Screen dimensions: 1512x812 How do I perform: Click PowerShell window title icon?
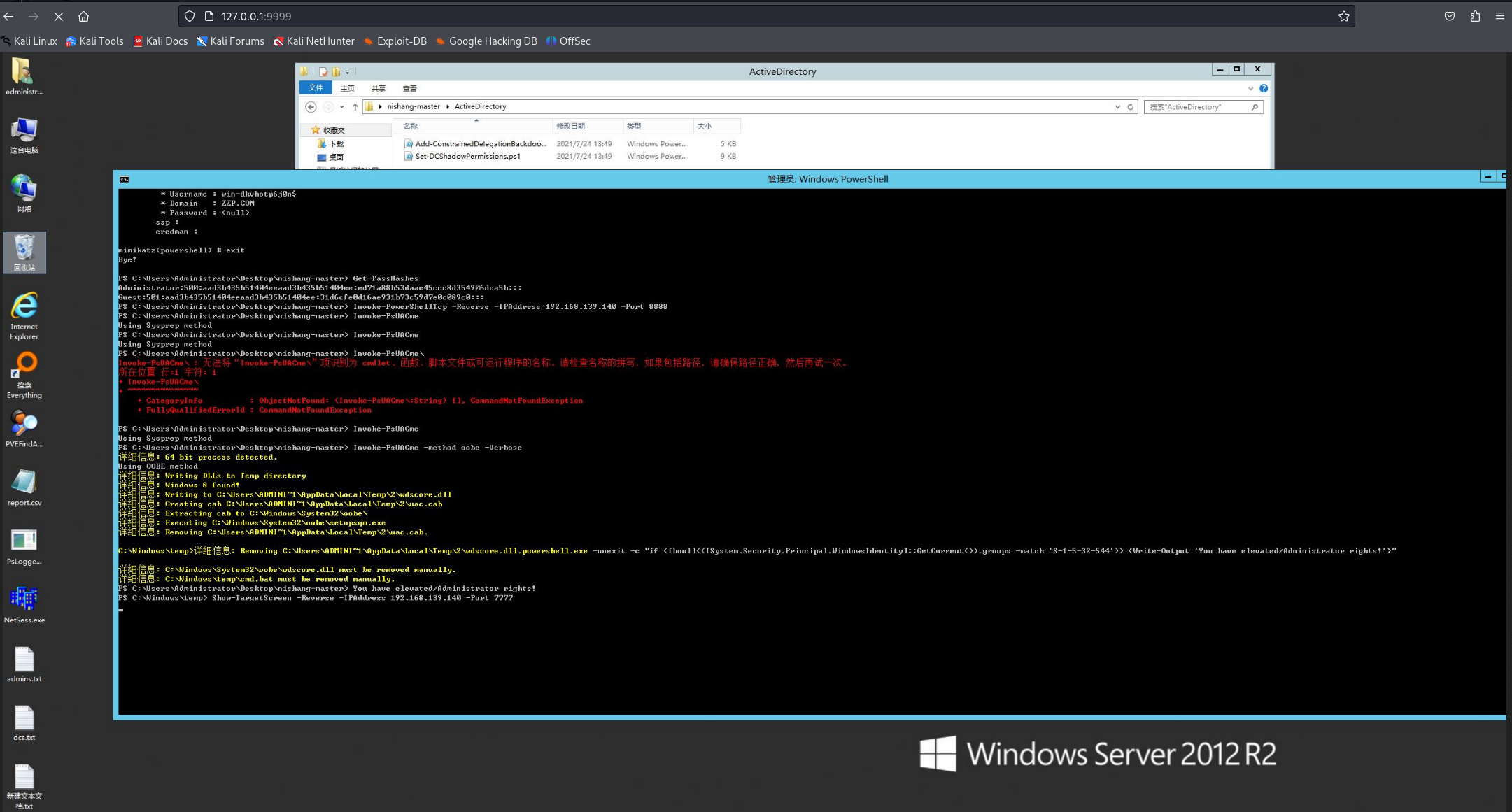(x=125, y=179)
